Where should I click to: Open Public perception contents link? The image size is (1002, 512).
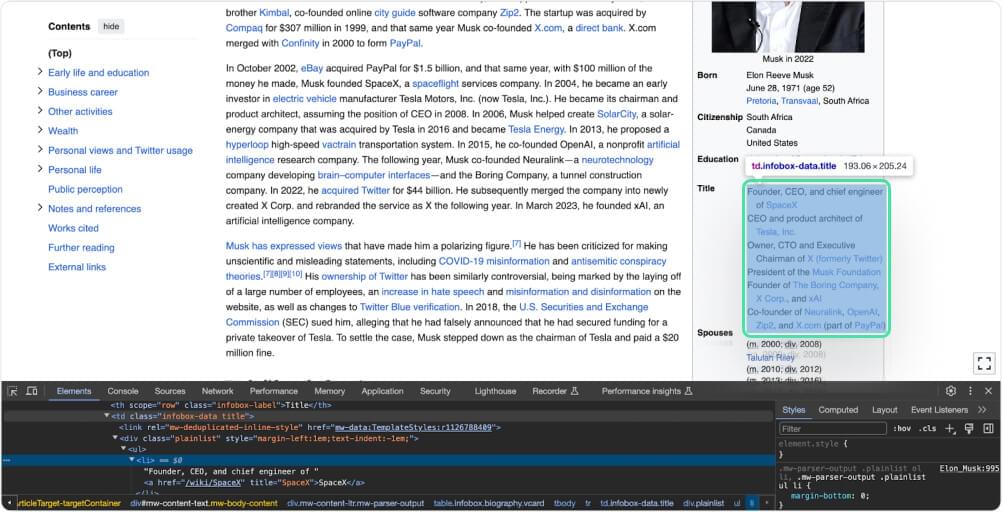[x=85, y=189]
